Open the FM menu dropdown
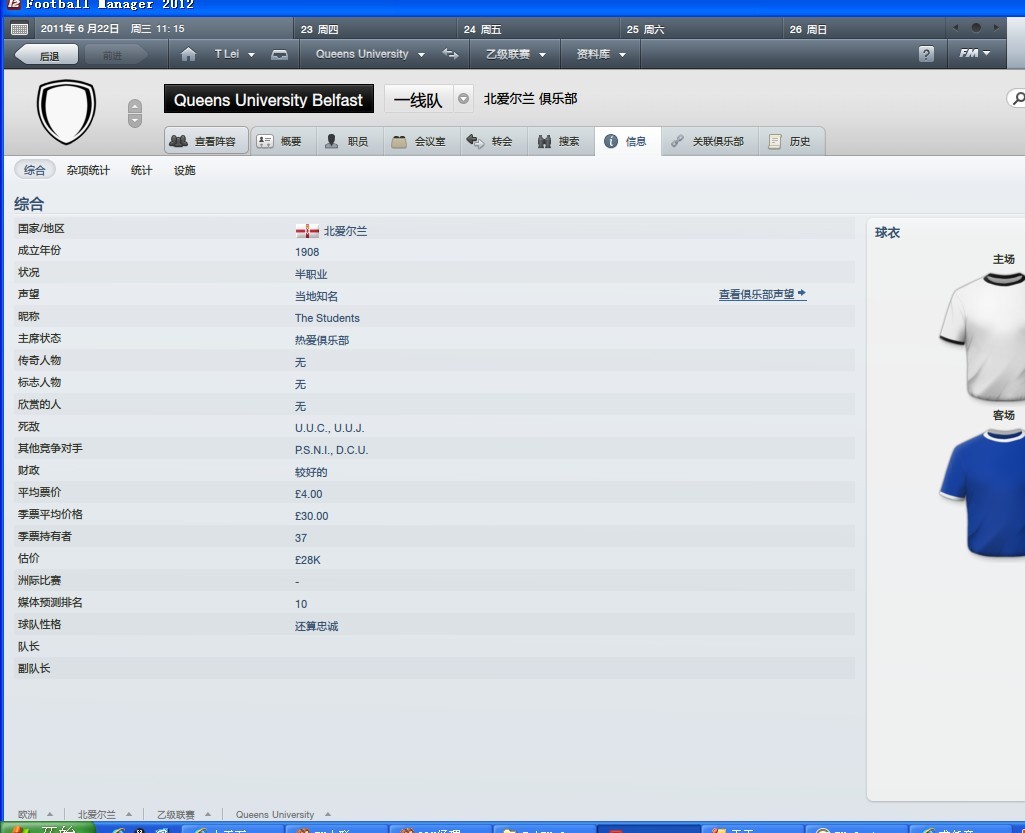This screenshot has width=1025, height=833. point(975,54)
